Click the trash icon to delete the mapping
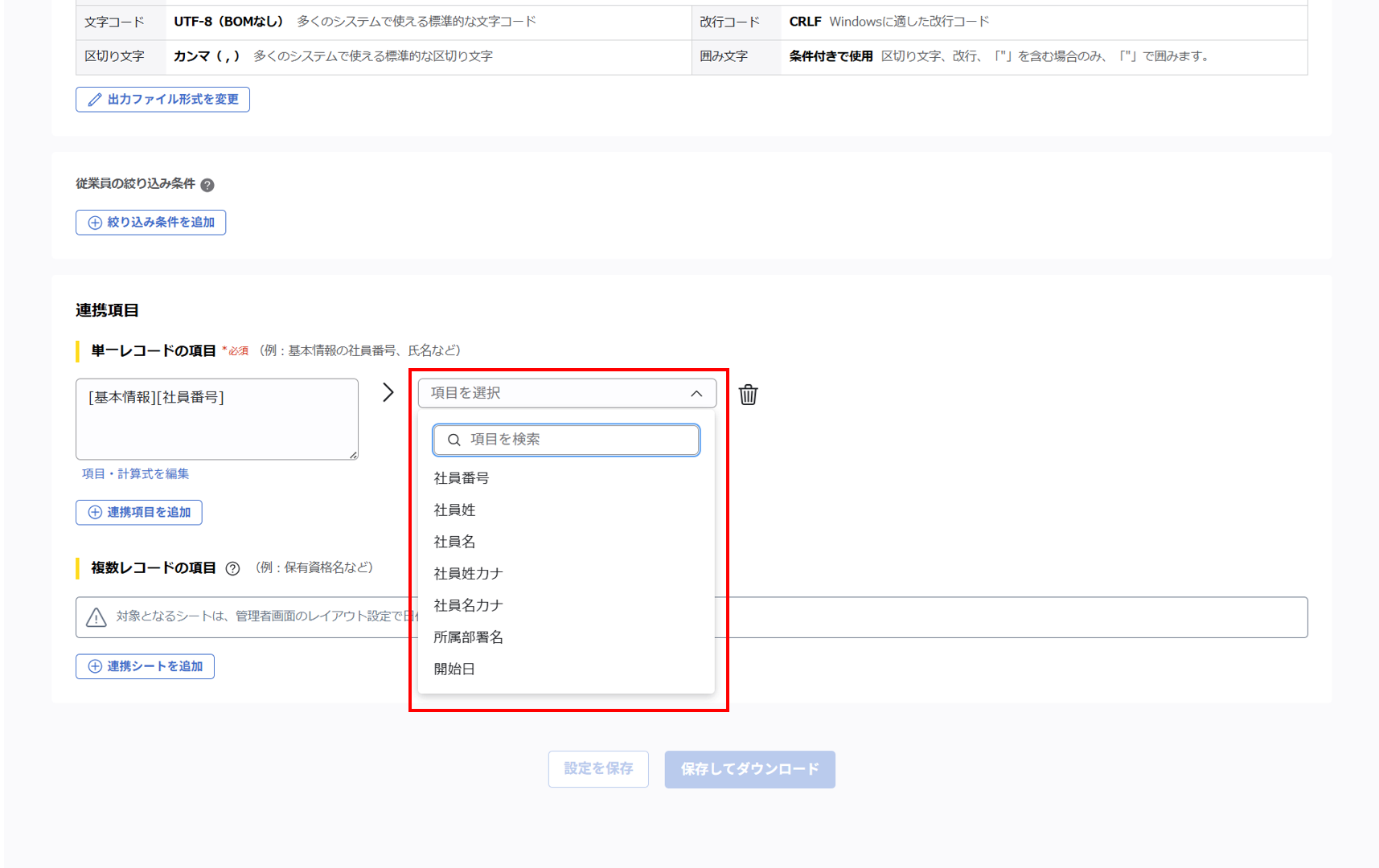 pos(748,395)
